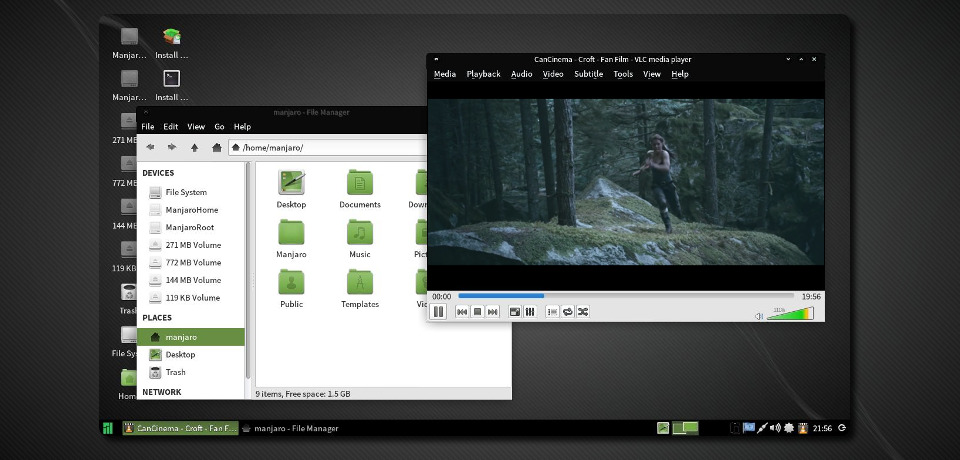Click the File Manager sidebar scrollbar
The image size is (960, 460).
point(248,270)
